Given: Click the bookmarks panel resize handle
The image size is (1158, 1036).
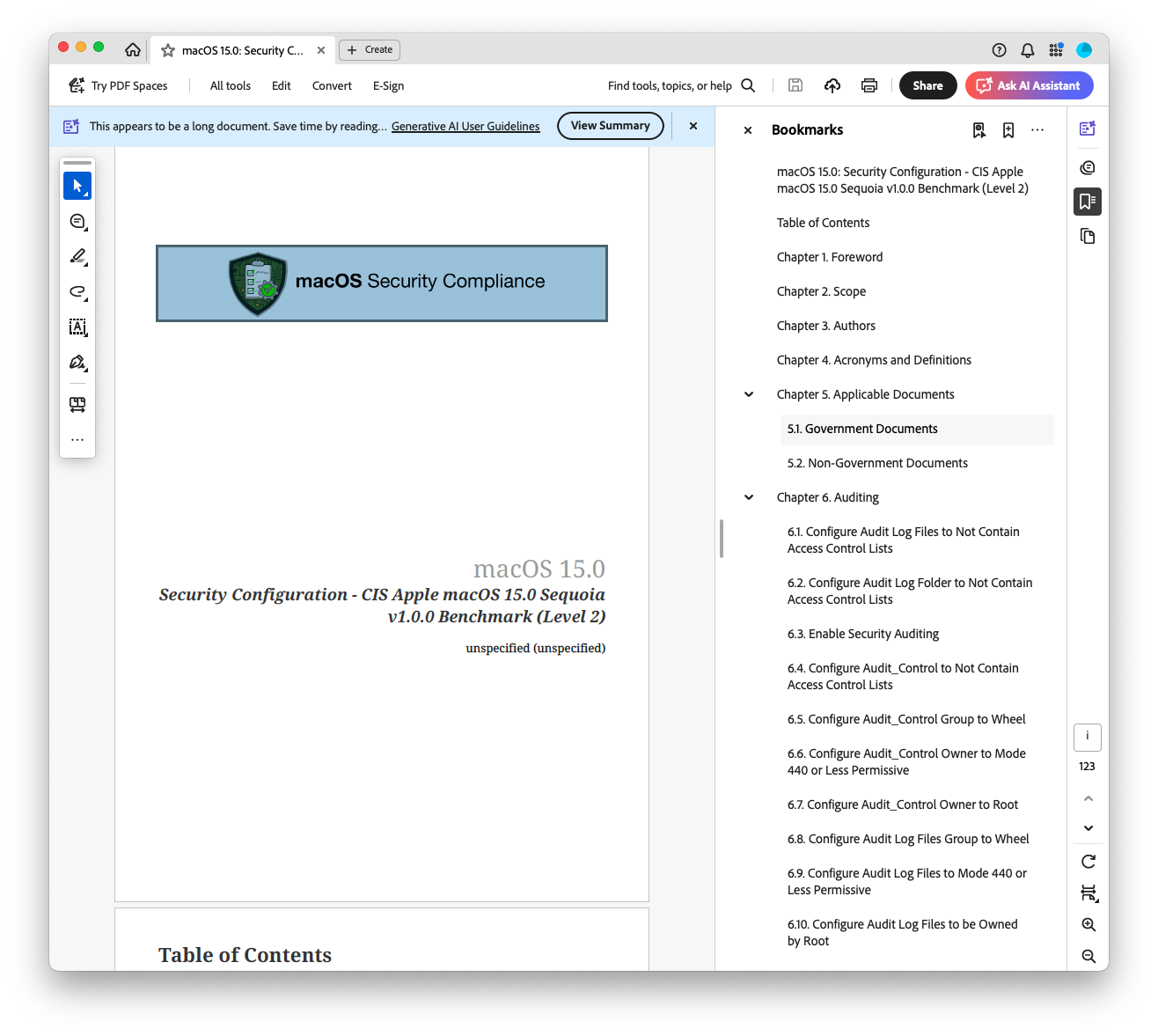Looking at the screenshot, I should (722, 539).
